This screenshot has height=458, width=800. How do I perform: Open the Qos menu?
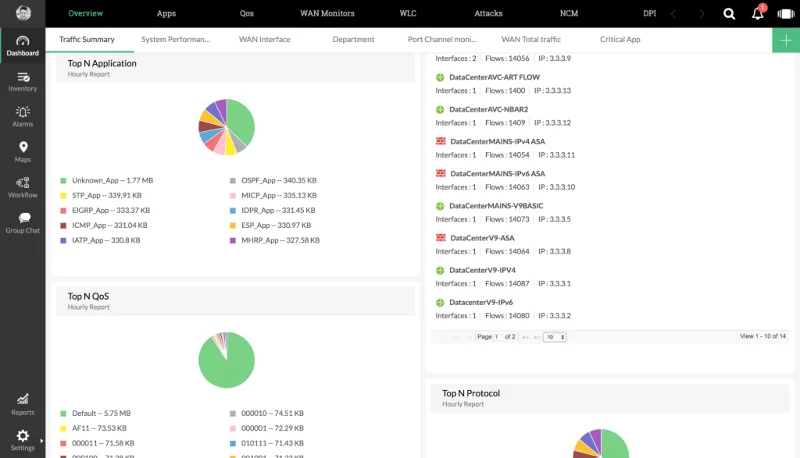[x=246, y=13]
